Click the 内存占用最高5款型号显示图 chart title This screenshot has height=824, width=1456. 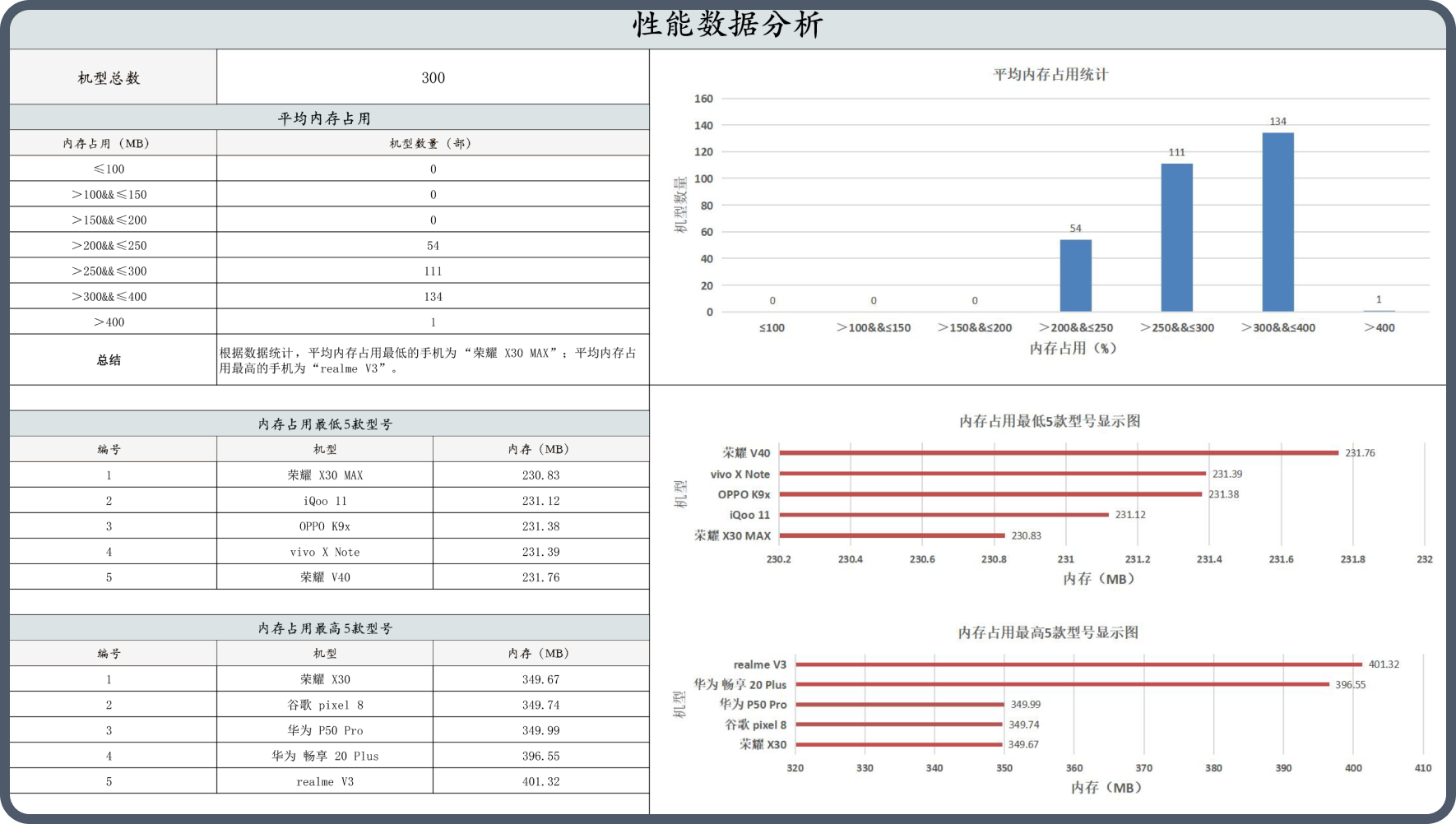(1048, 632)
